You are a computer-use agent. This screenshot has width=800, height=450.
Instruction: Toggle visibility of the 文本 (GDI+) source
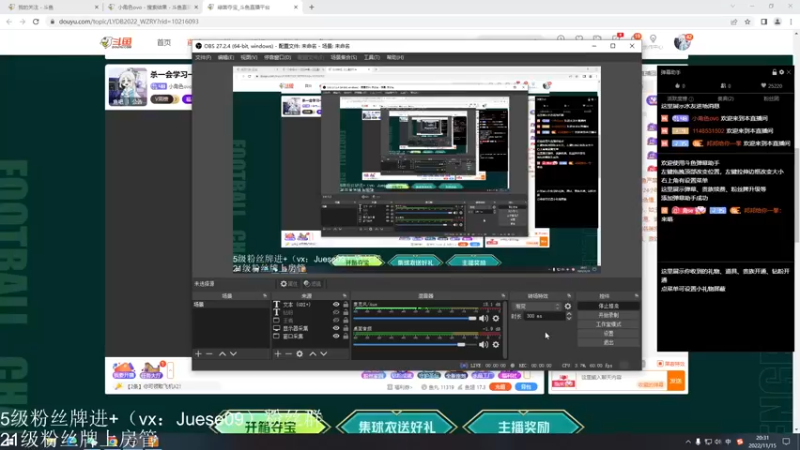click(336, 305)
